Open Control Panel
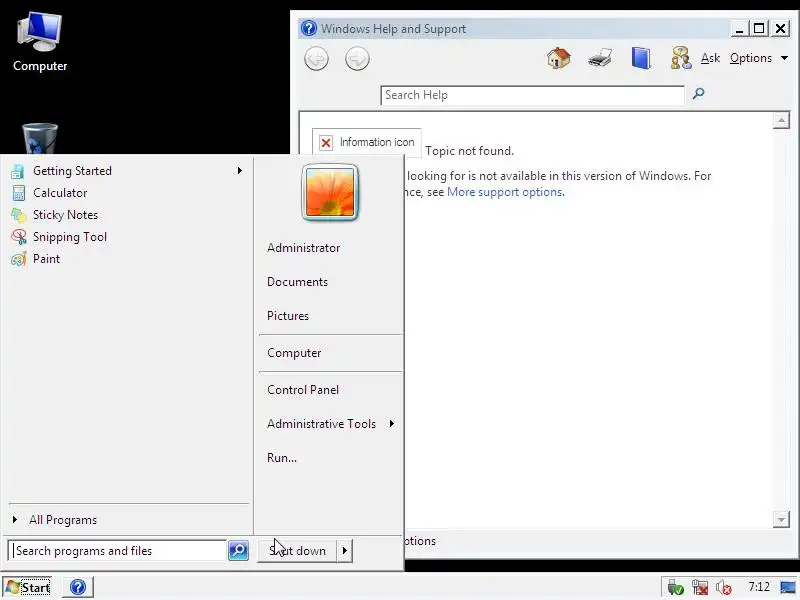 click(x=303, y=390)
